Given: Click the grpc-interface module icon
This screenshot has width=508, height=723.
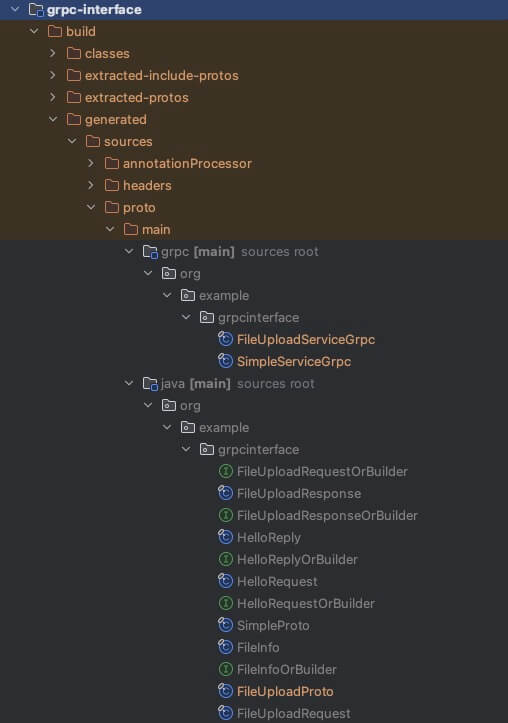Looking at the screenshot, I should [x=36, y=9].
